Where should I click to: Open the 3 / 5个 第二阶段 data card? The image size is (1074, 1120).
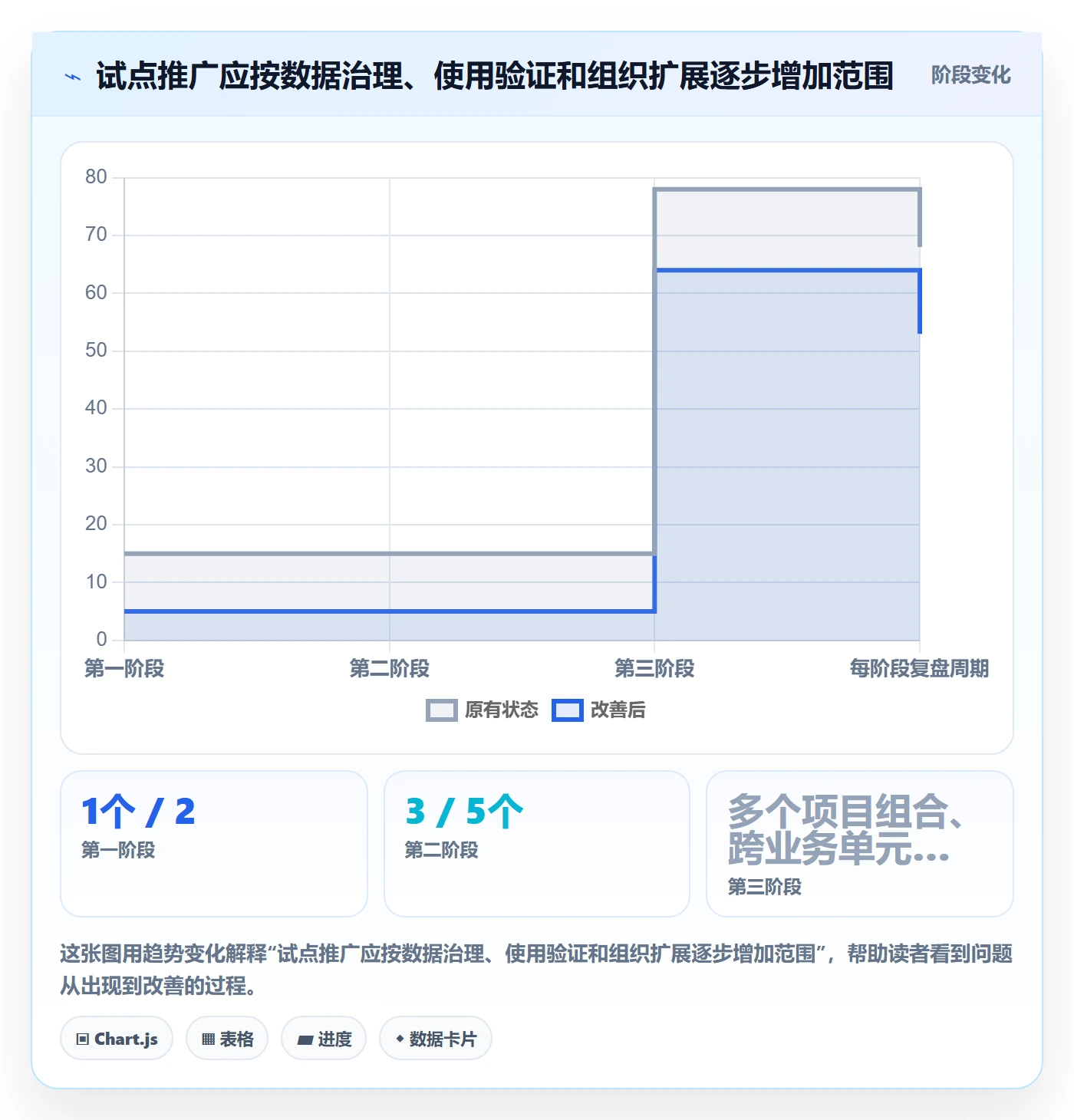click(x=537, y=844)
